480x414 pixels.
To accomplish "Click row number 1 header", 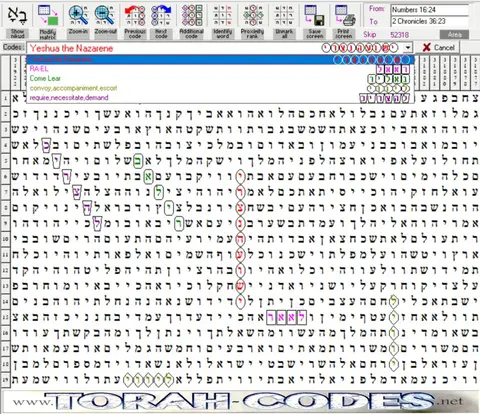I will tap(6, 99).
